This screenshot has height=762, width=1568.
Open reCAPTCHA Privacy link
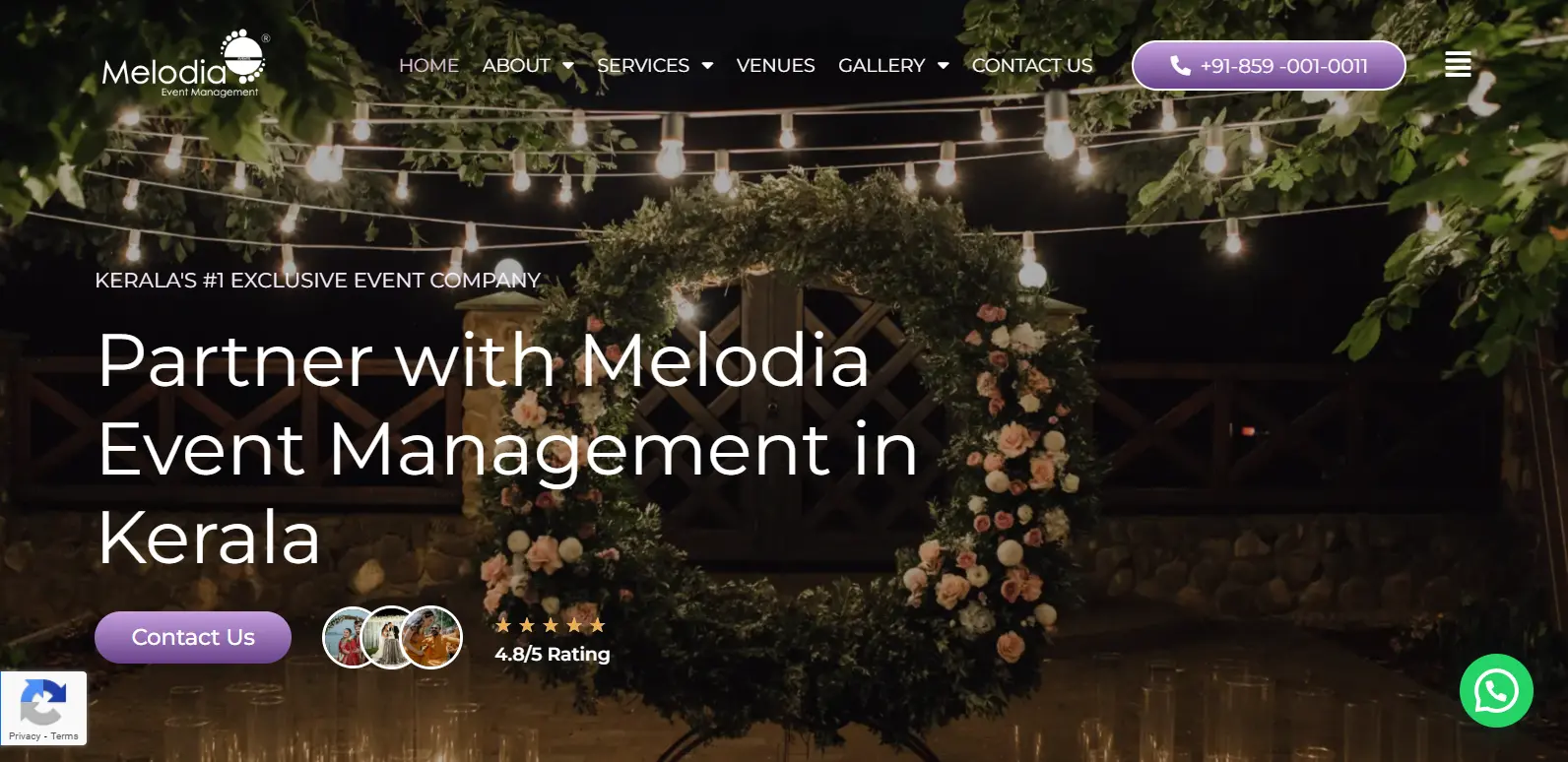[x=25, y=736]
